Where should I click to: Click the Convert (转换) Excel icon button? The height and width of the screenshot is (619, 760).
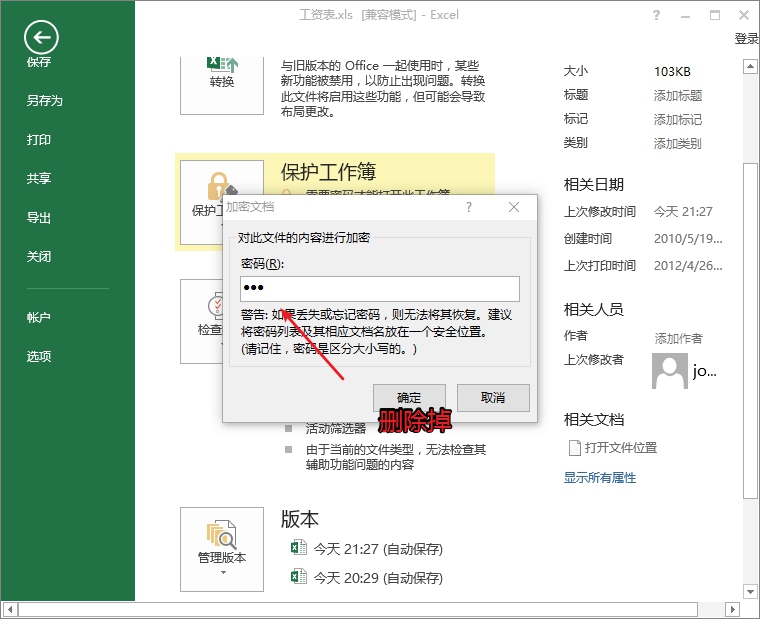tap(222, 85)
